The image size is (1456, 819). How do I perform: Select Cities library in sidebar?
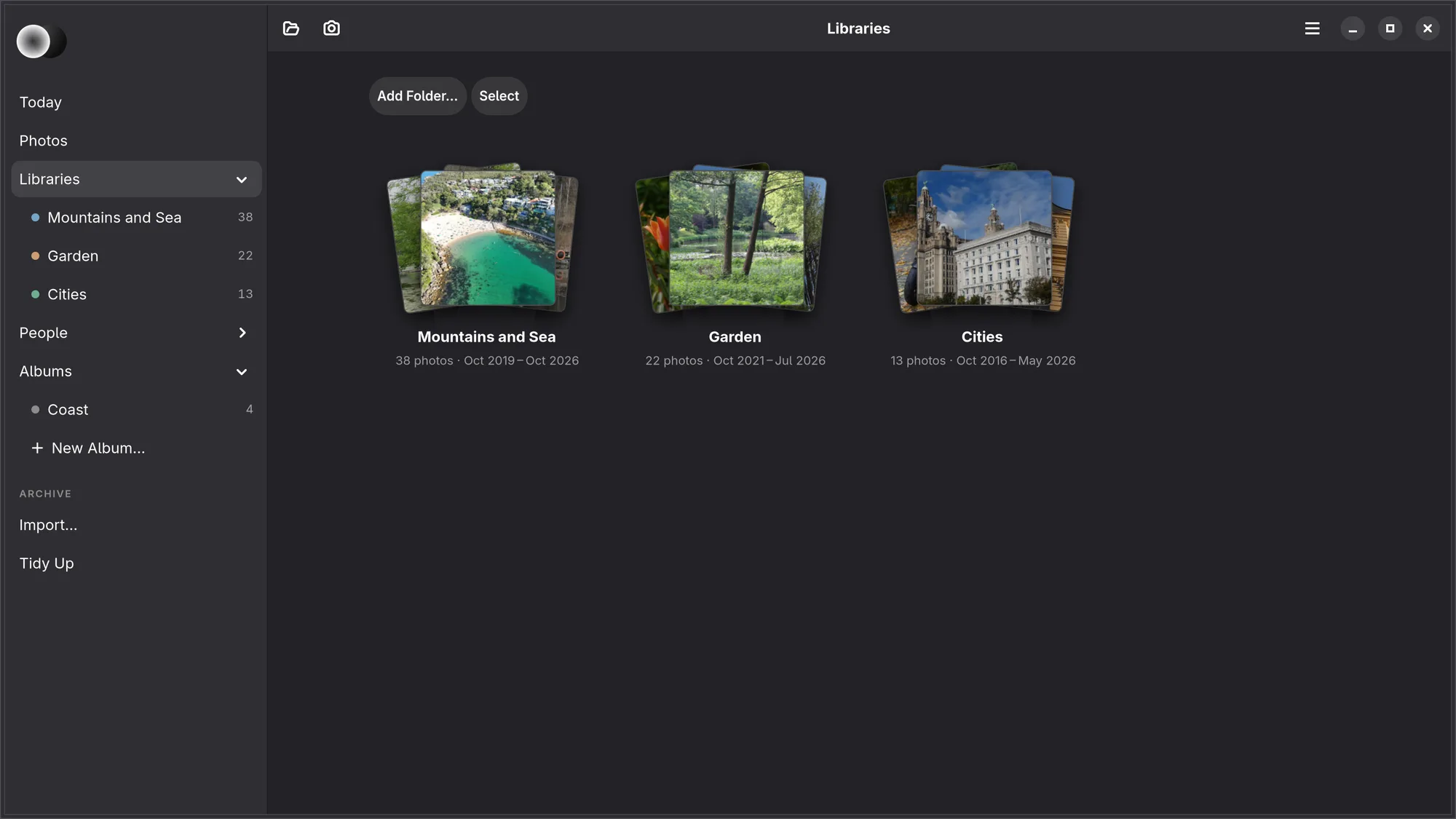pyautogui.click(x=136, y=294)
